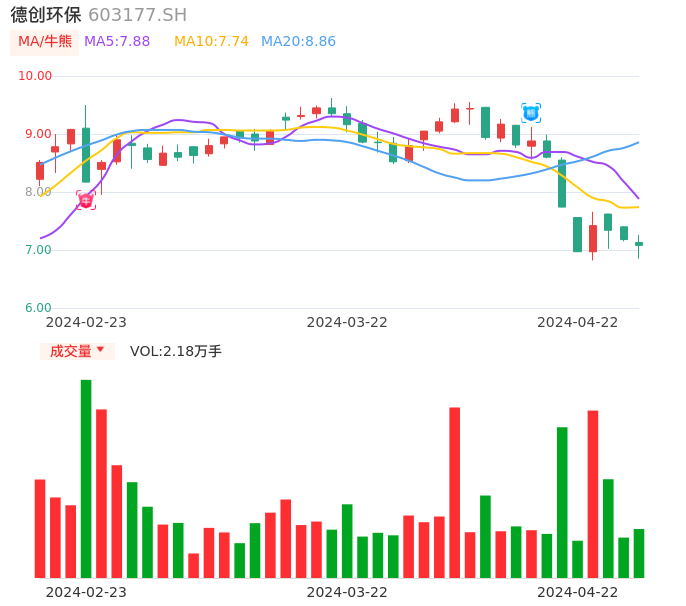The width and height of the screenshot is (686, 606).
Task: Click the 603177.SH stock code
Action: tap(137, 14)
